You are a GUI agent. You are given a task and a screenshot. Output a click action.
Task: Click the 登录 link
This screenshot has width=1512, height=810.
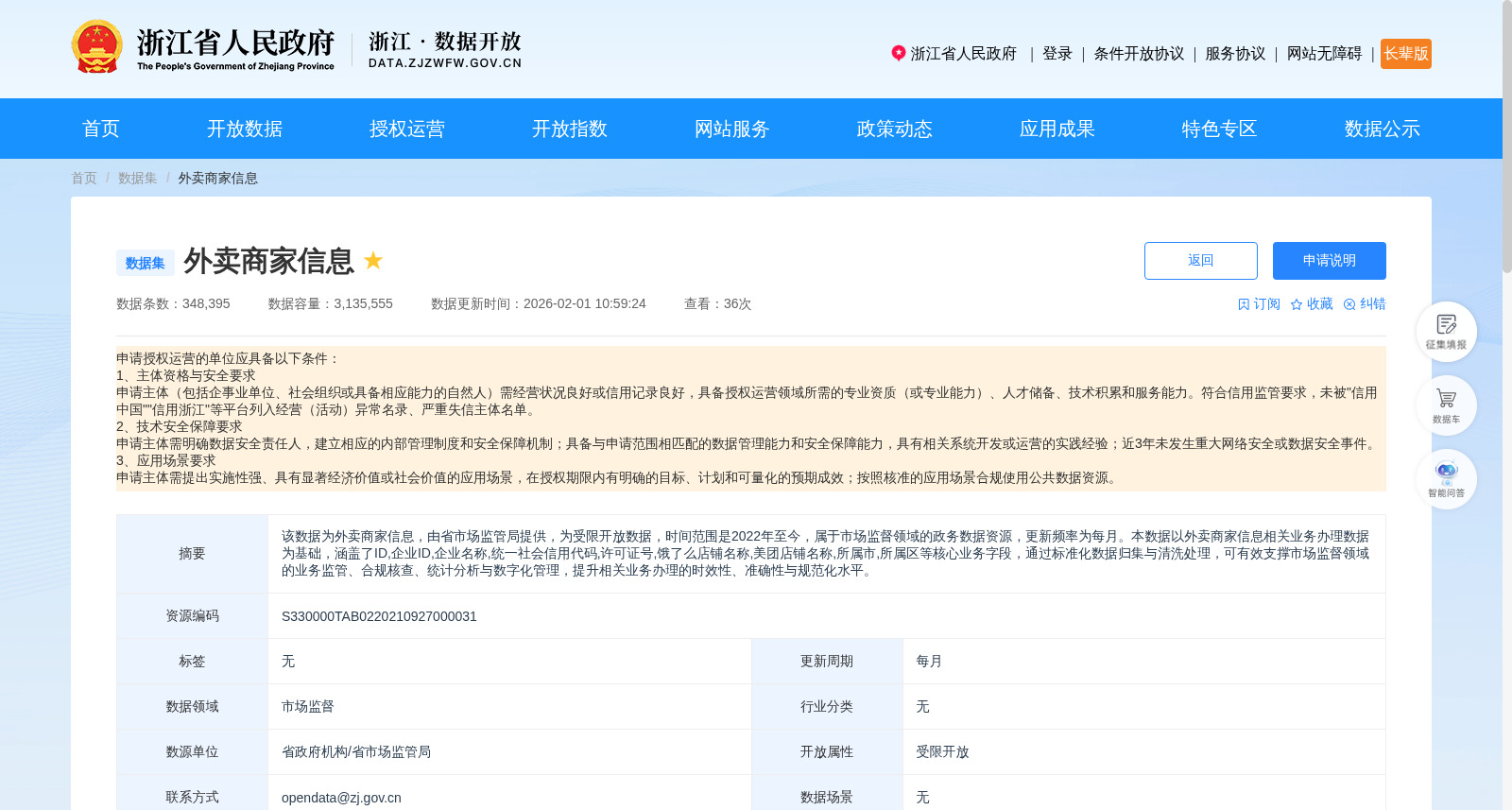click(x=1057, y=54)
